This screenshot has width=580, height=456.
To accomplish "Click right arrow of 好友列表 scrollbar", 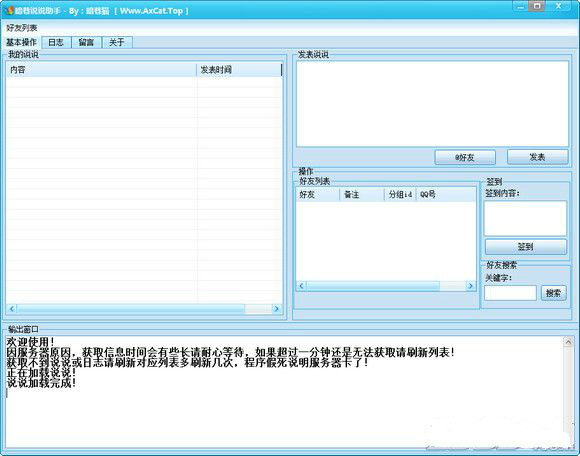I will [471, 286].
